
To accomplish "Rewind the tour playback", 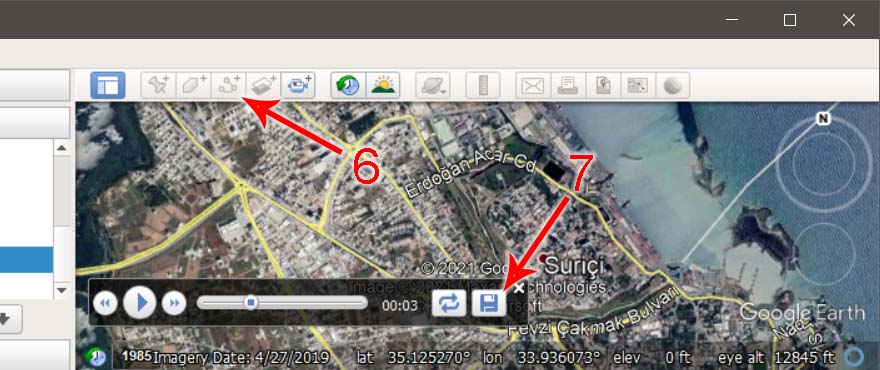I will 105,303.
